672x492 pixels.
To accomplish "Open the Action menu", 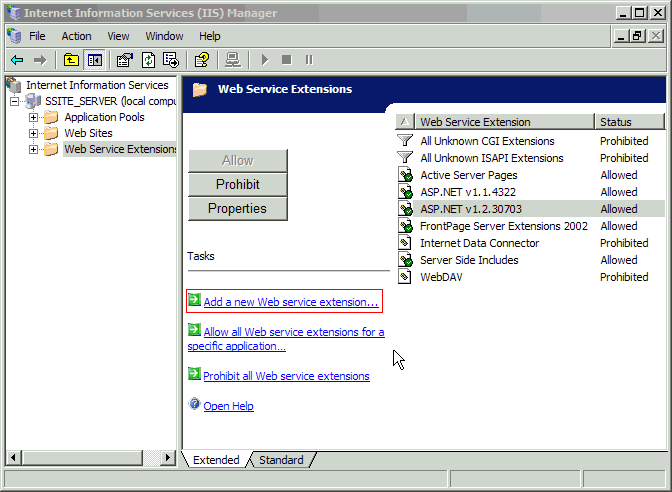I will pyautogui.click(x=76, y=36).
